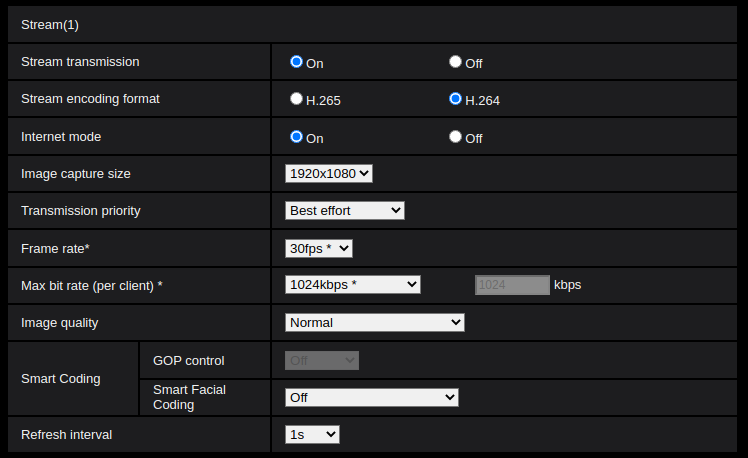Open the Image capture size dropdown
Viewport: 748px width, 458px height.
click(x=329, y=173)
